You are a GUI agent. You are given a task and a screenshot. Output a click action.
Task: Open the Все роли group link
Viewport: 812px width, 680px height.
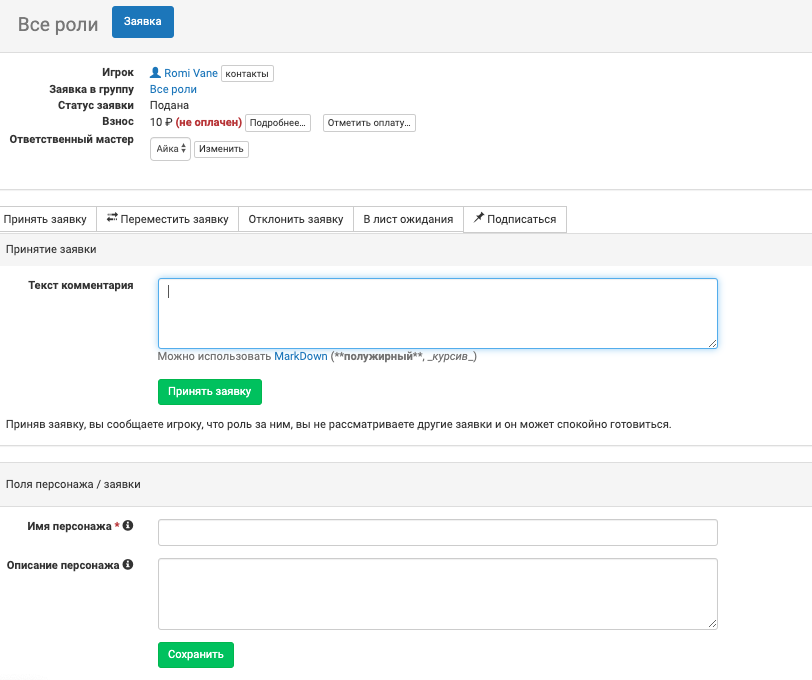point(173,89)
